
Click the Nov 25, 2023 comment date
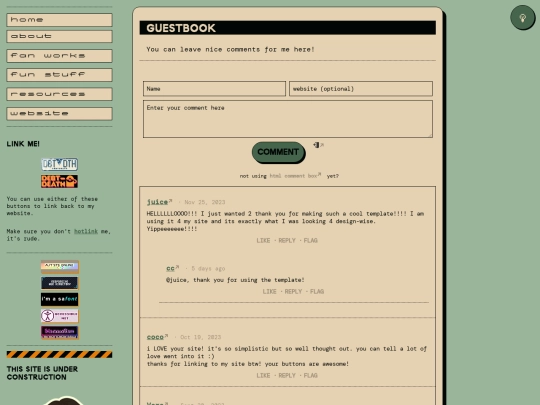[205, 202]
